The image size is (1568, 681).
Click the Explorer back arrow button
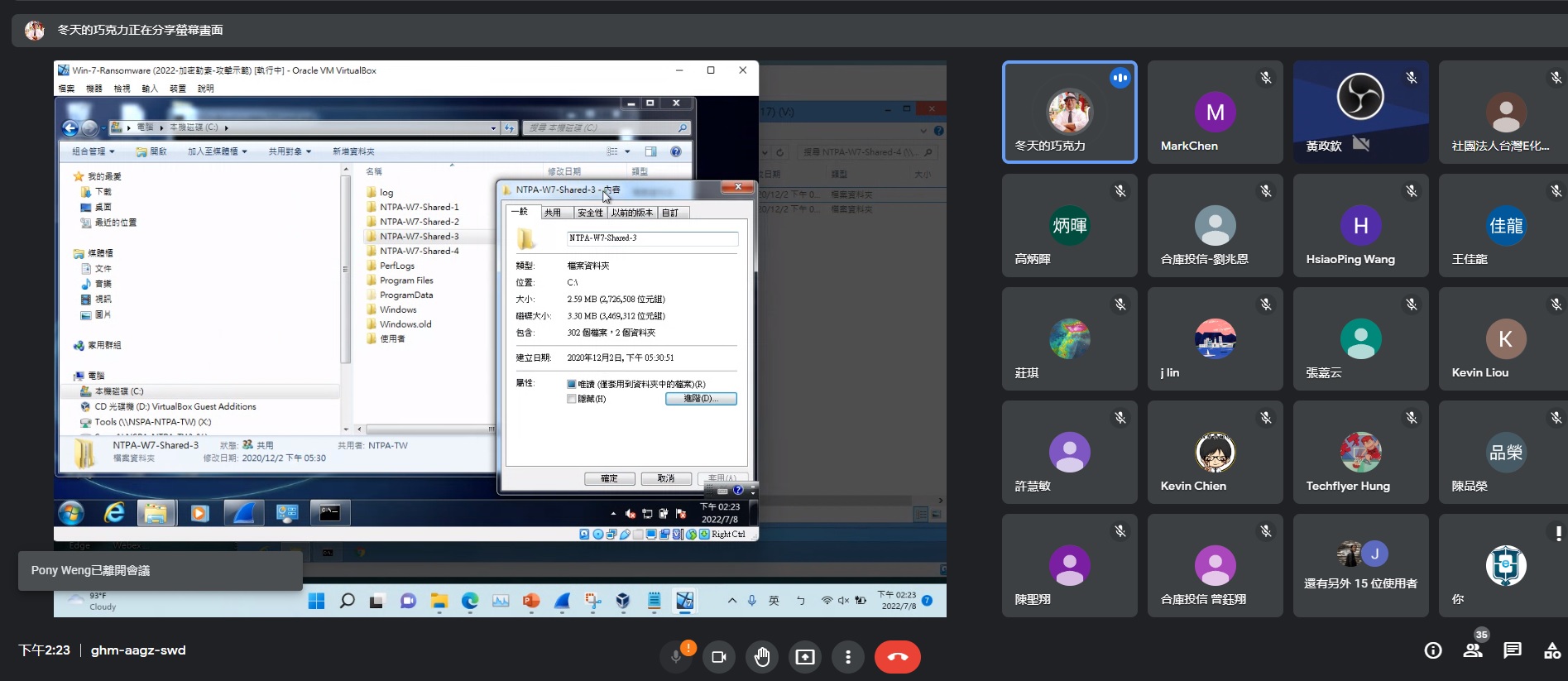pyautogui.click(x=70, y=127)
